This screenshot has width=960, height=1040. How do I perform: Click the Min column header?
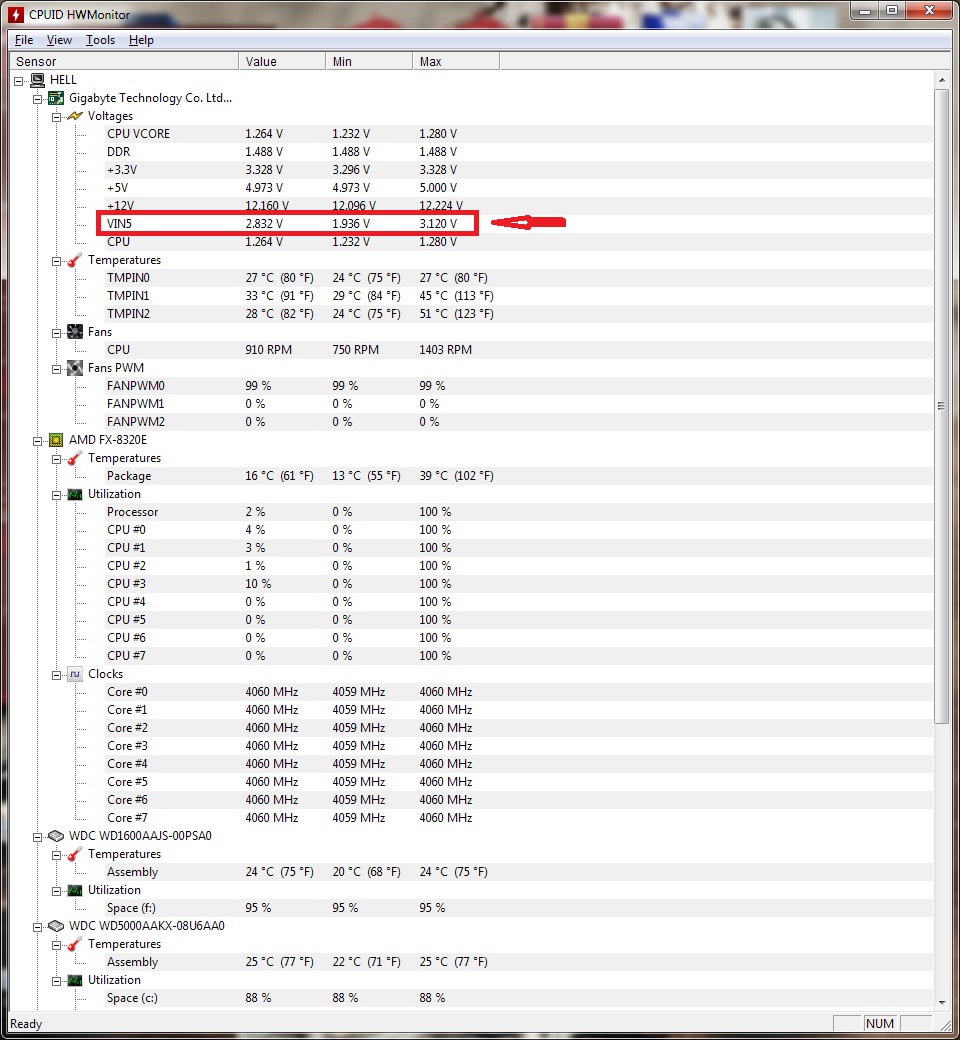tap(369, 62)
